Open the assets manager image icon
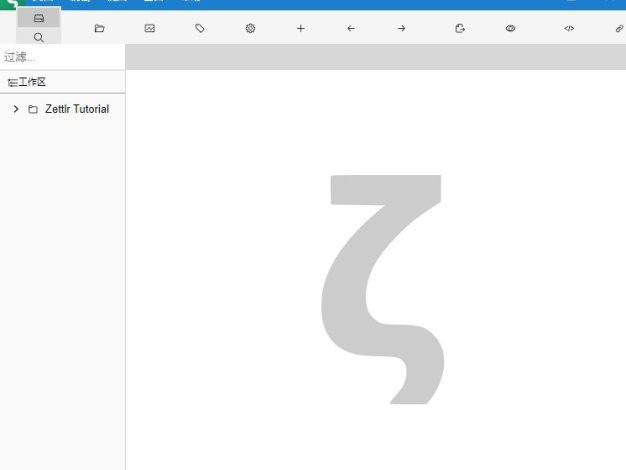 150,28
